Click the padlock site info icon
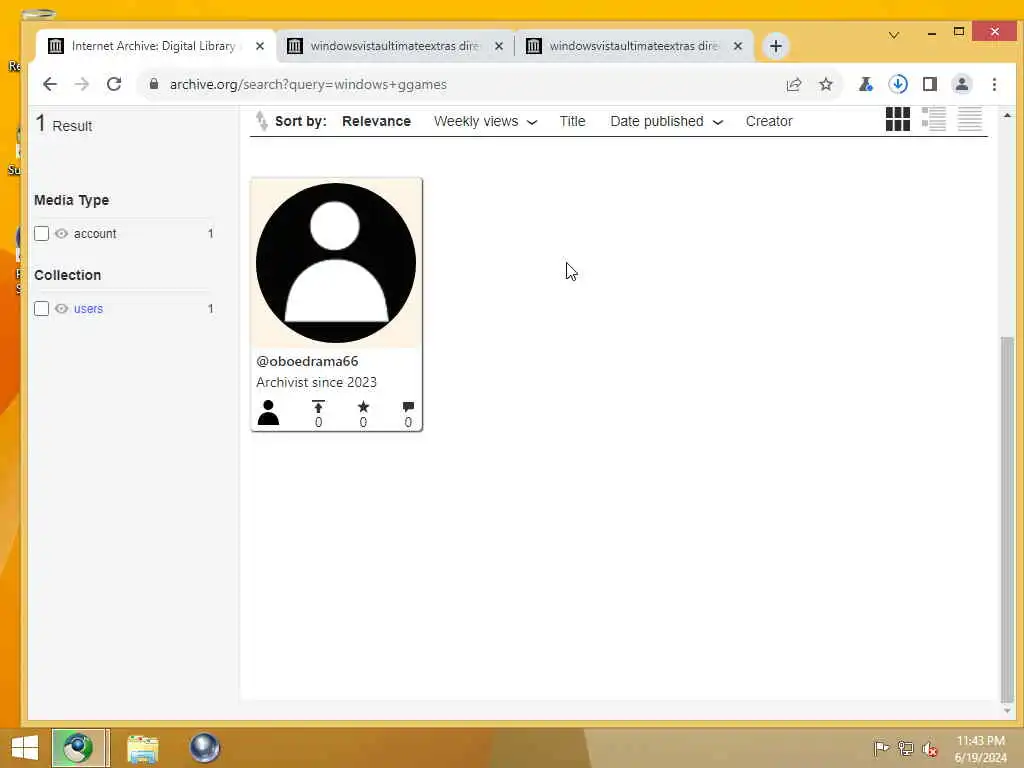Screen dimensions: 1024x768 [x=154, y=84]
